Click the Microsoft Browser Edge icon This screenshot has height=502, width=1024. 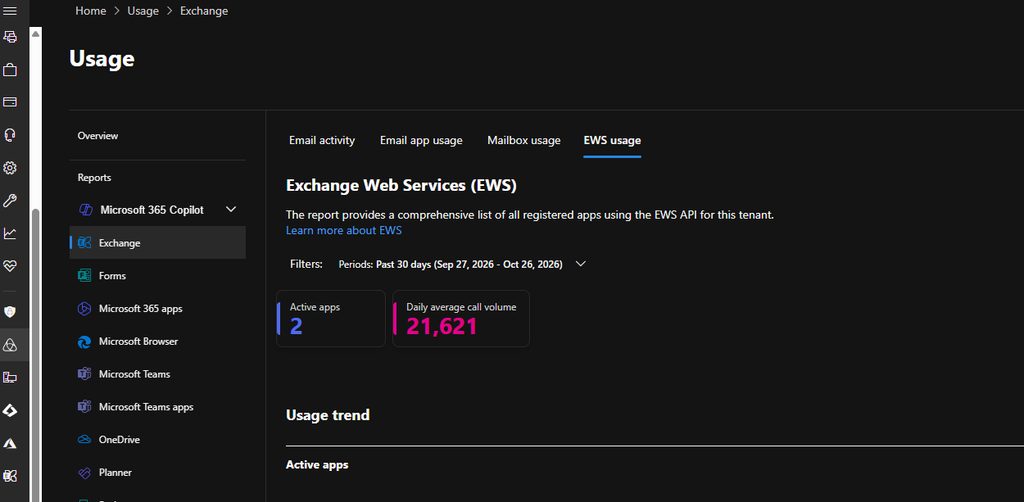point(84,341)
